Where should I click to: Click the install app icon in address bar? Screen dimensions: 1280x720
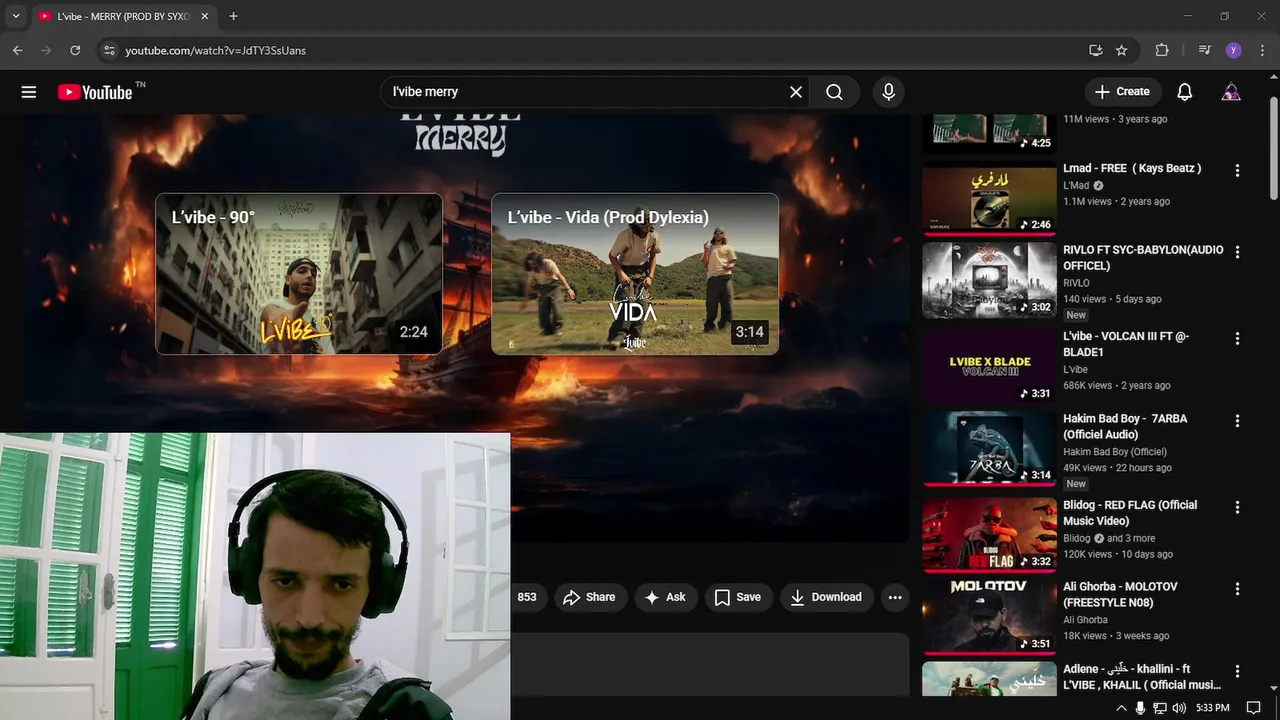click(1096, 50)
